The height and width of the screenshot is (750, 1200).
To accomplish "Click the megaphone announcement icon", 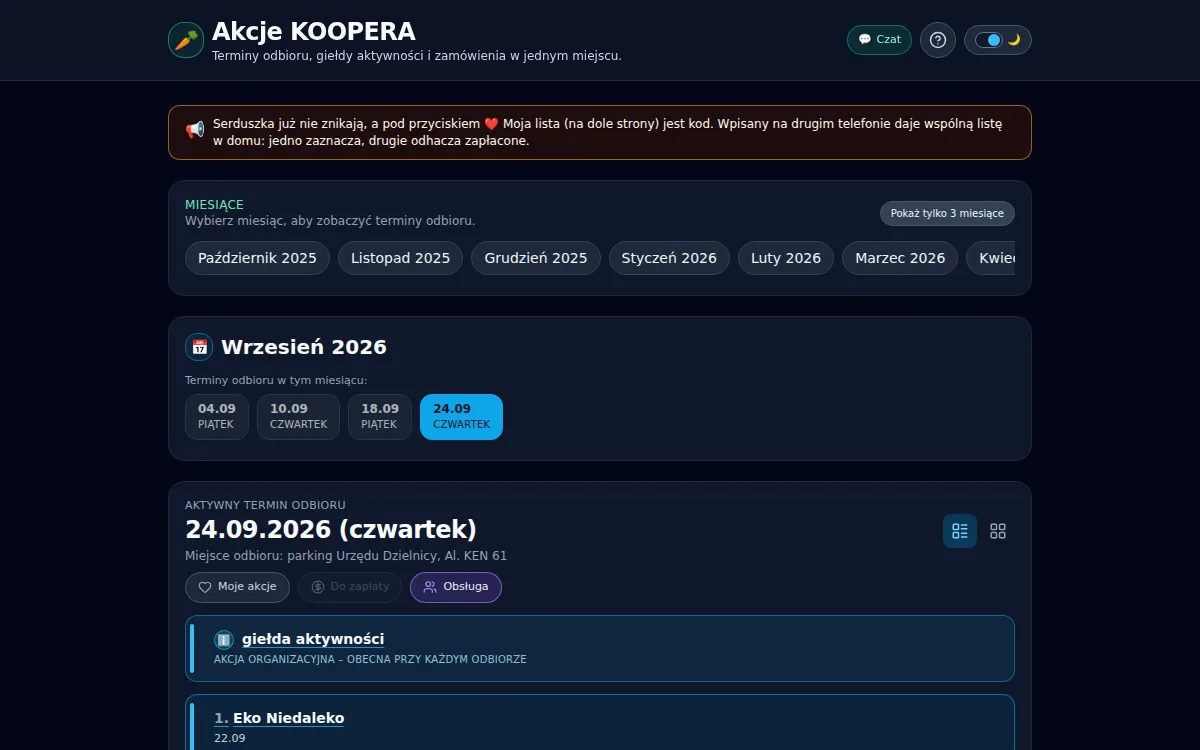I will [195, 130].
